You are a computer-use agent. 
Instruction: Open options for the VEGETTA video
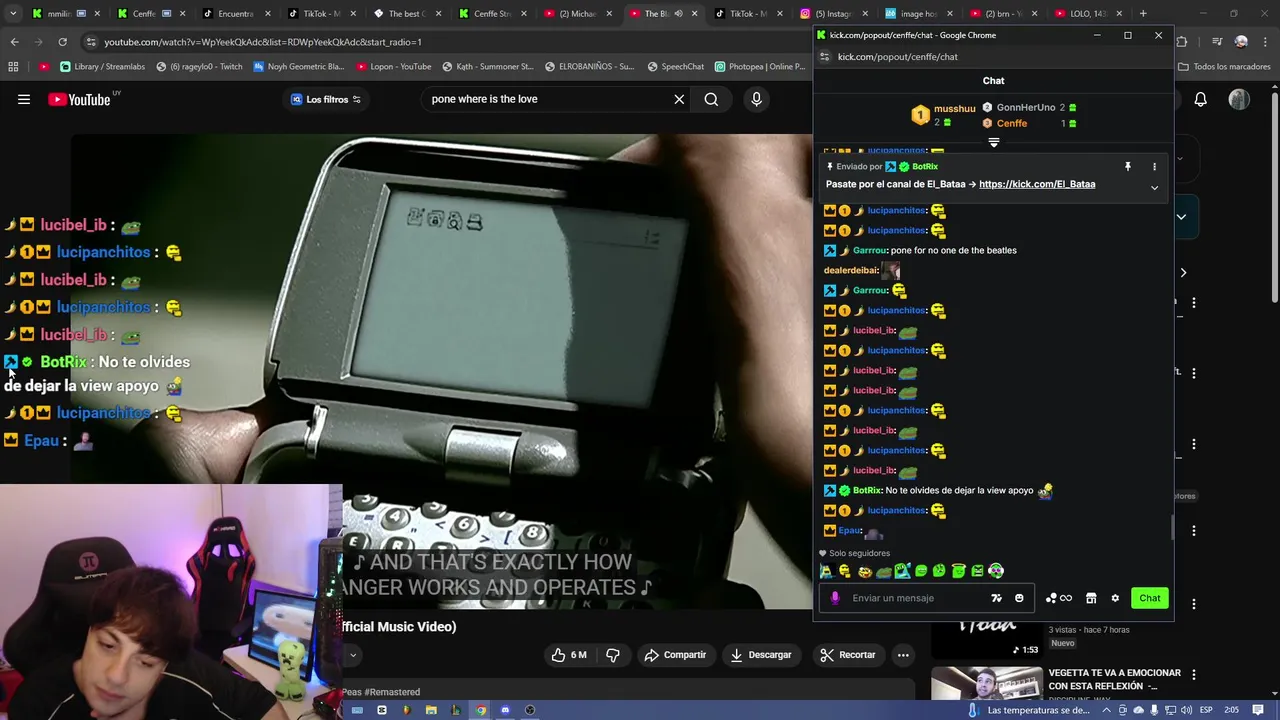click(1193, 675)
